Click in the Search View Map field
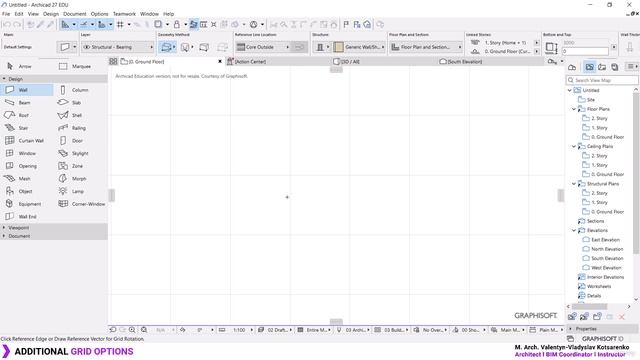640x360 pixels. [x=602, y=80]
